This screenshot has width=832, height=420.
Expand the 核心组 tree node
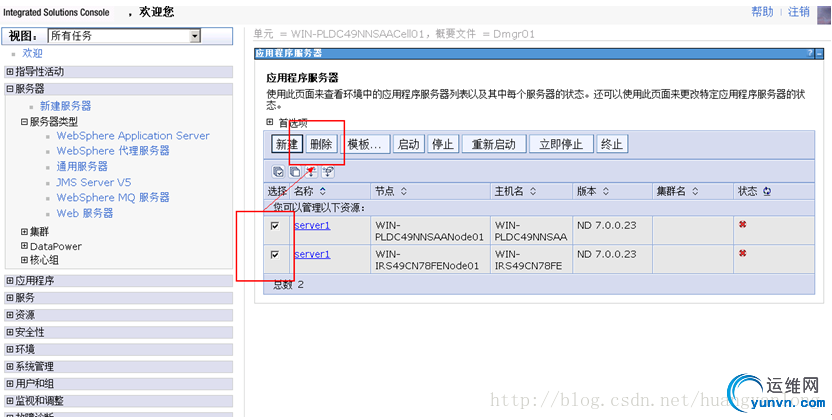point(24,260)
